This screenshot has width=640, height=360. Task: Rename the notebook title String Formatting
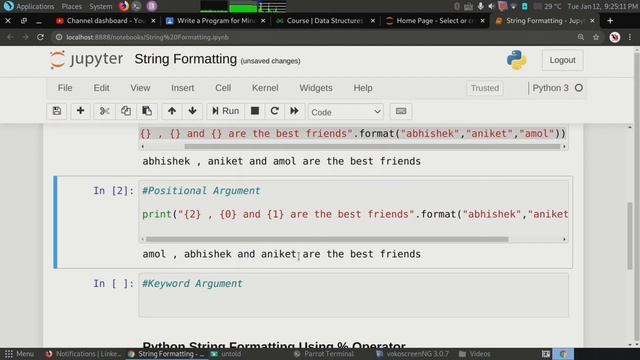coord(186,59)
